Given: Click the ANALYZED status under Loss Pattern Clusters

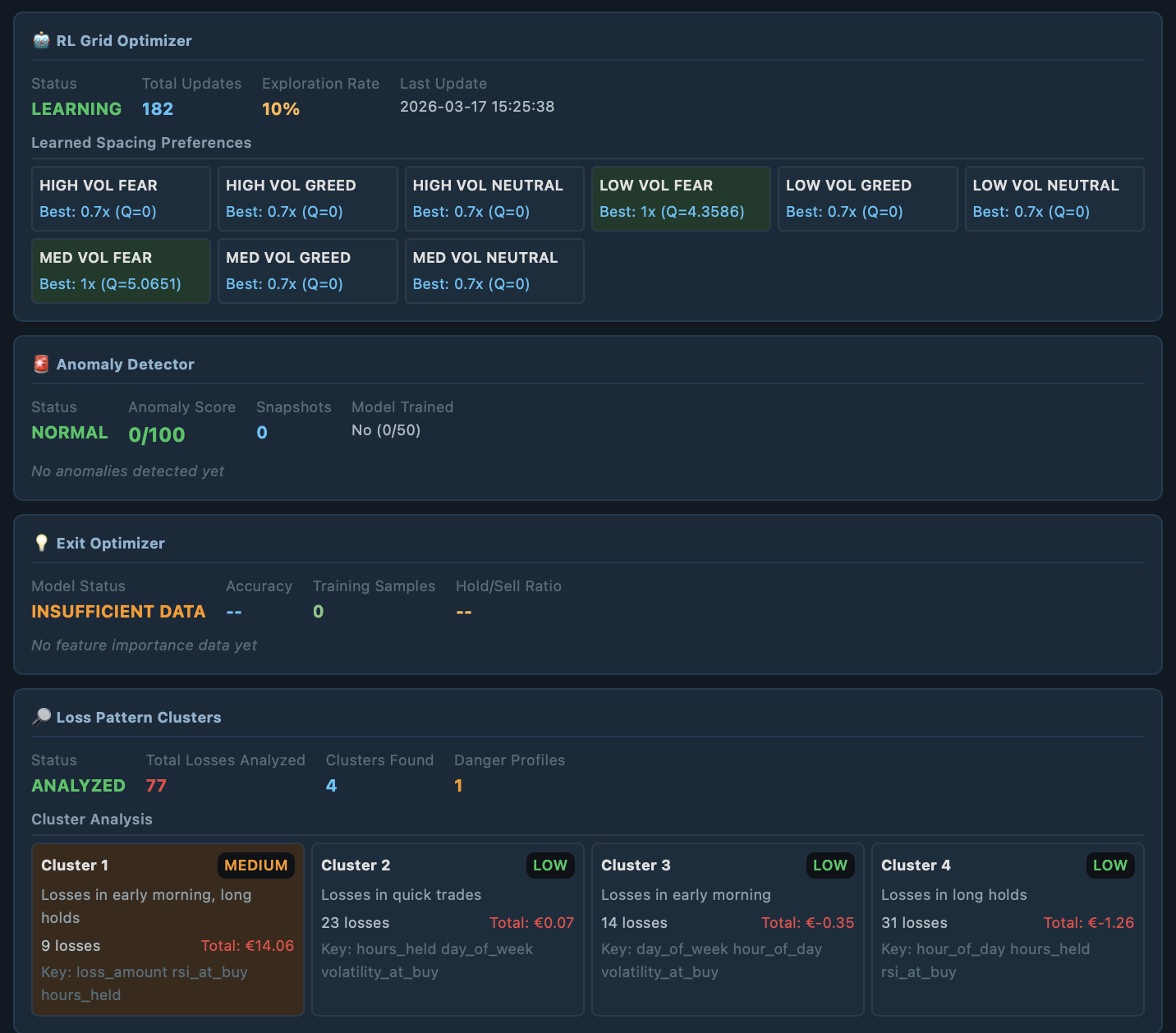Looking at the screenshot, I should coord(78,786).
